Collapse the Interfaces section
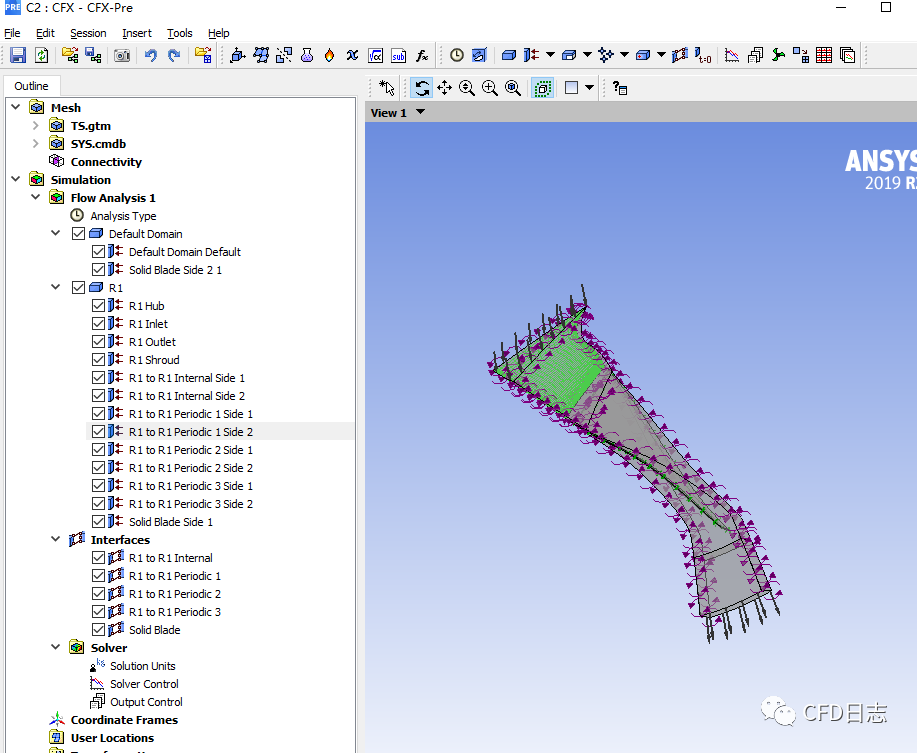The height and width of the screenshot is (753, 917). coord(56,539)
